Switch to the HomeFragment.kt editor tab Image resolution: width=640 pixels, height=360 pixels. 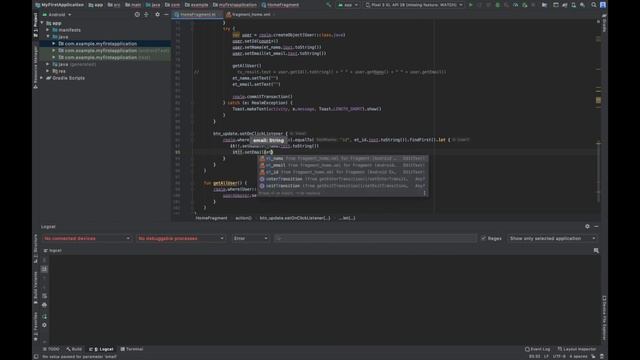(x=198, y=14)
